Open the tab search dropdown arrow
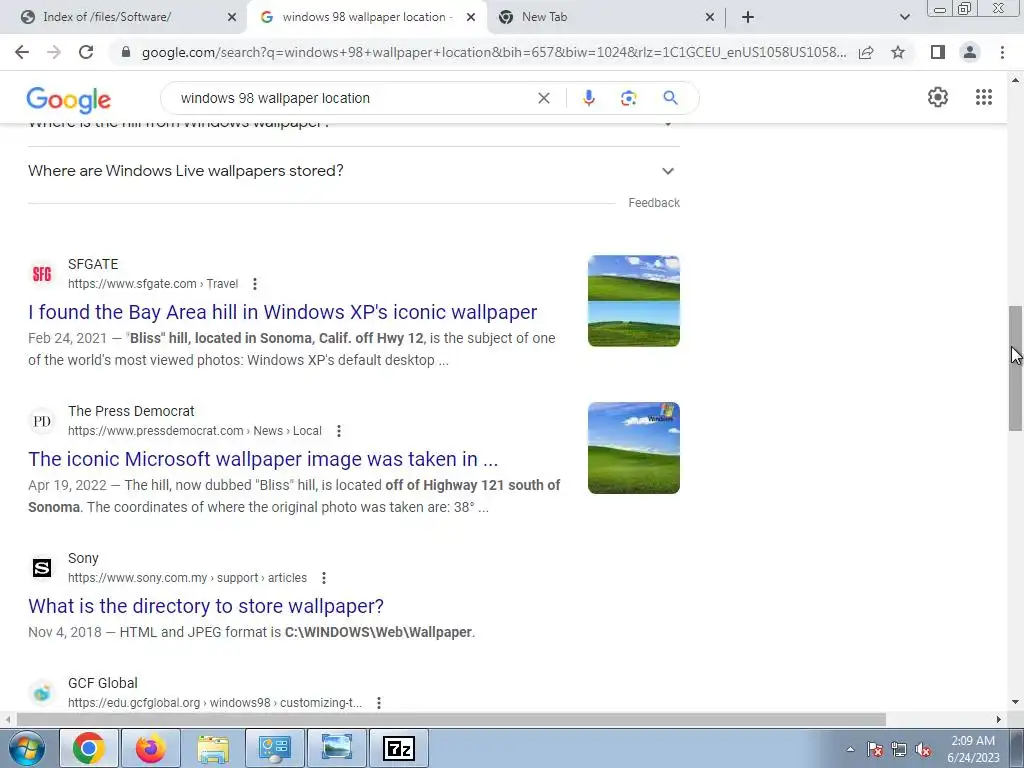The image size is (1024, 768). (904, 17)
